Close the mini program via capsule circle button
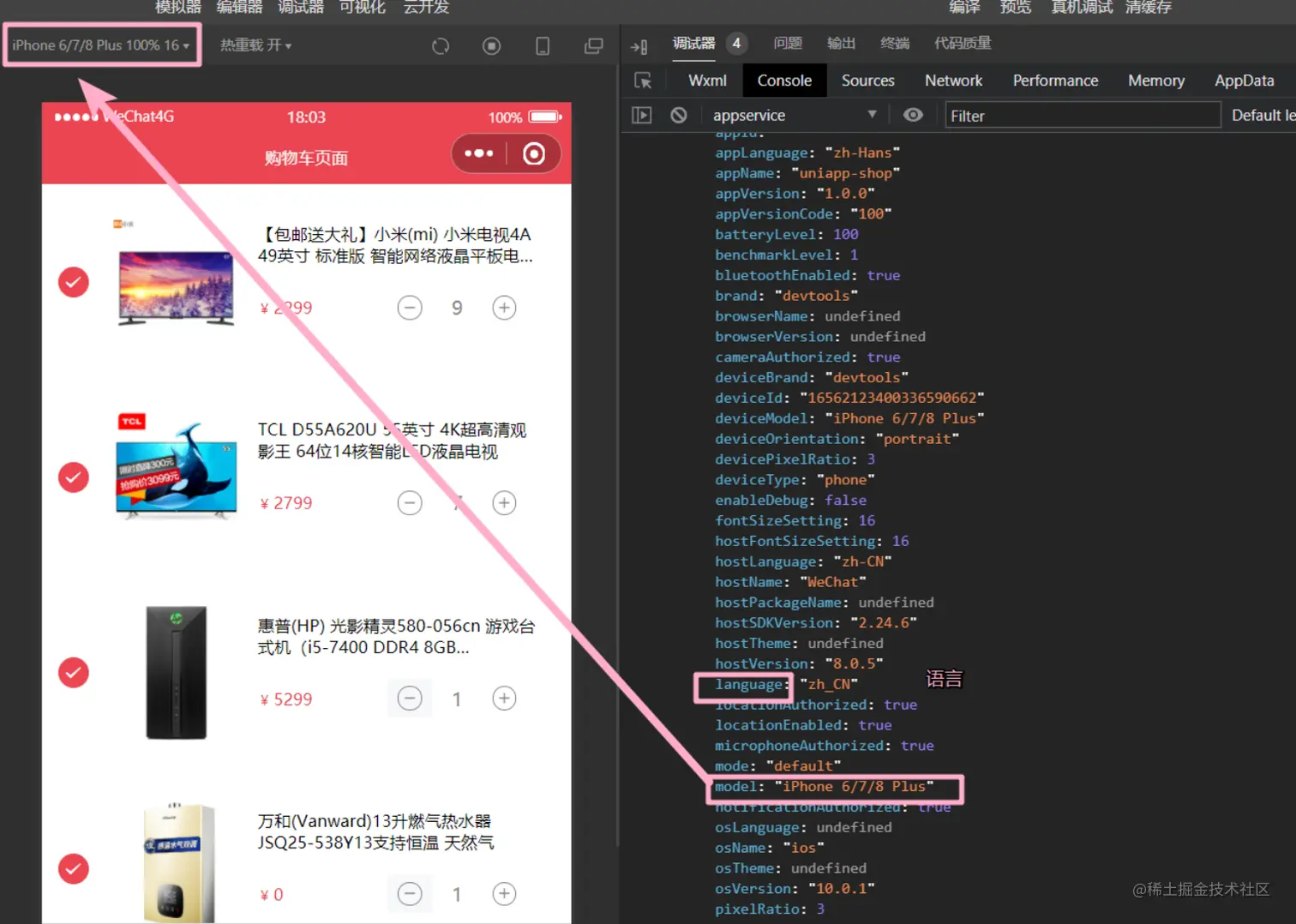Viewport: 1296px width, 924px height. (534, 153)
